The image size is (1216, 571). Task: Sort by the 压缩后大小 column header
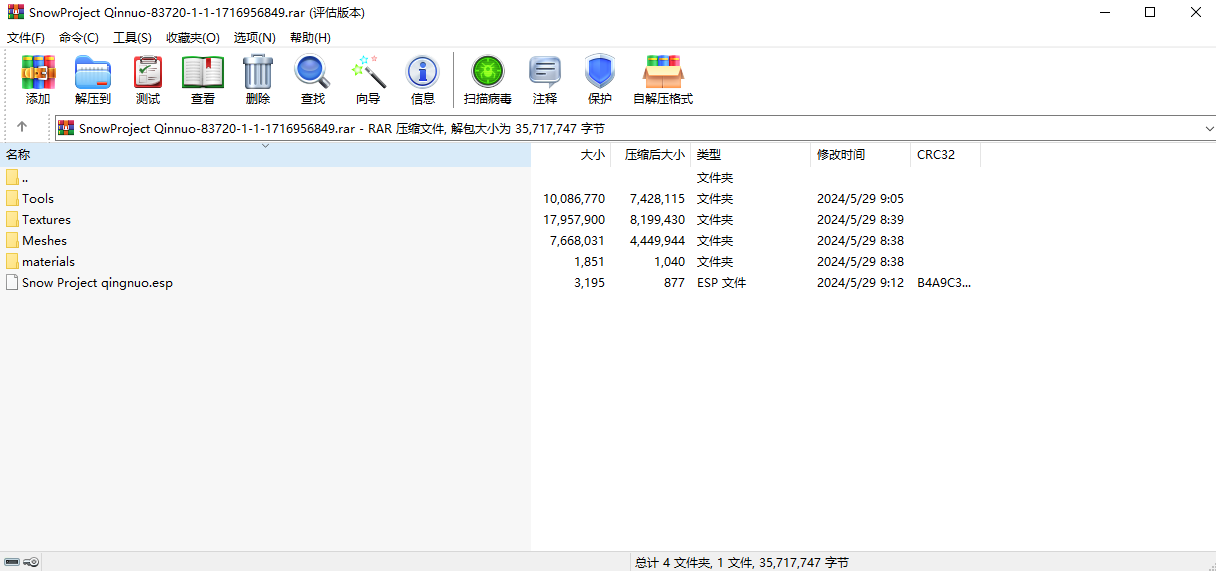(651, 155)
